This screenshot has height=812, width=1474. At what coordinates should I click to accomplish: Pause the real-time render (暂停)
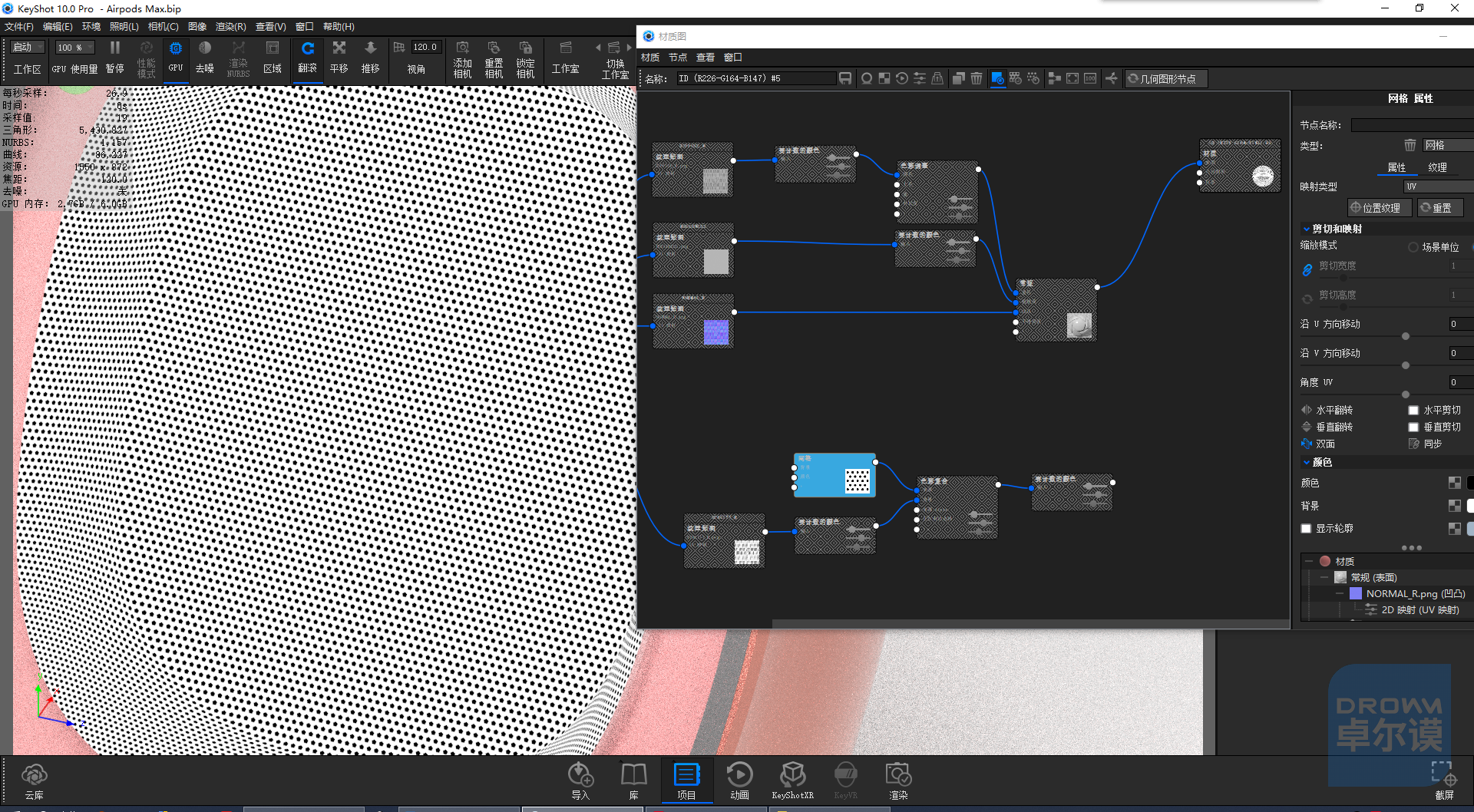point(114,57)
